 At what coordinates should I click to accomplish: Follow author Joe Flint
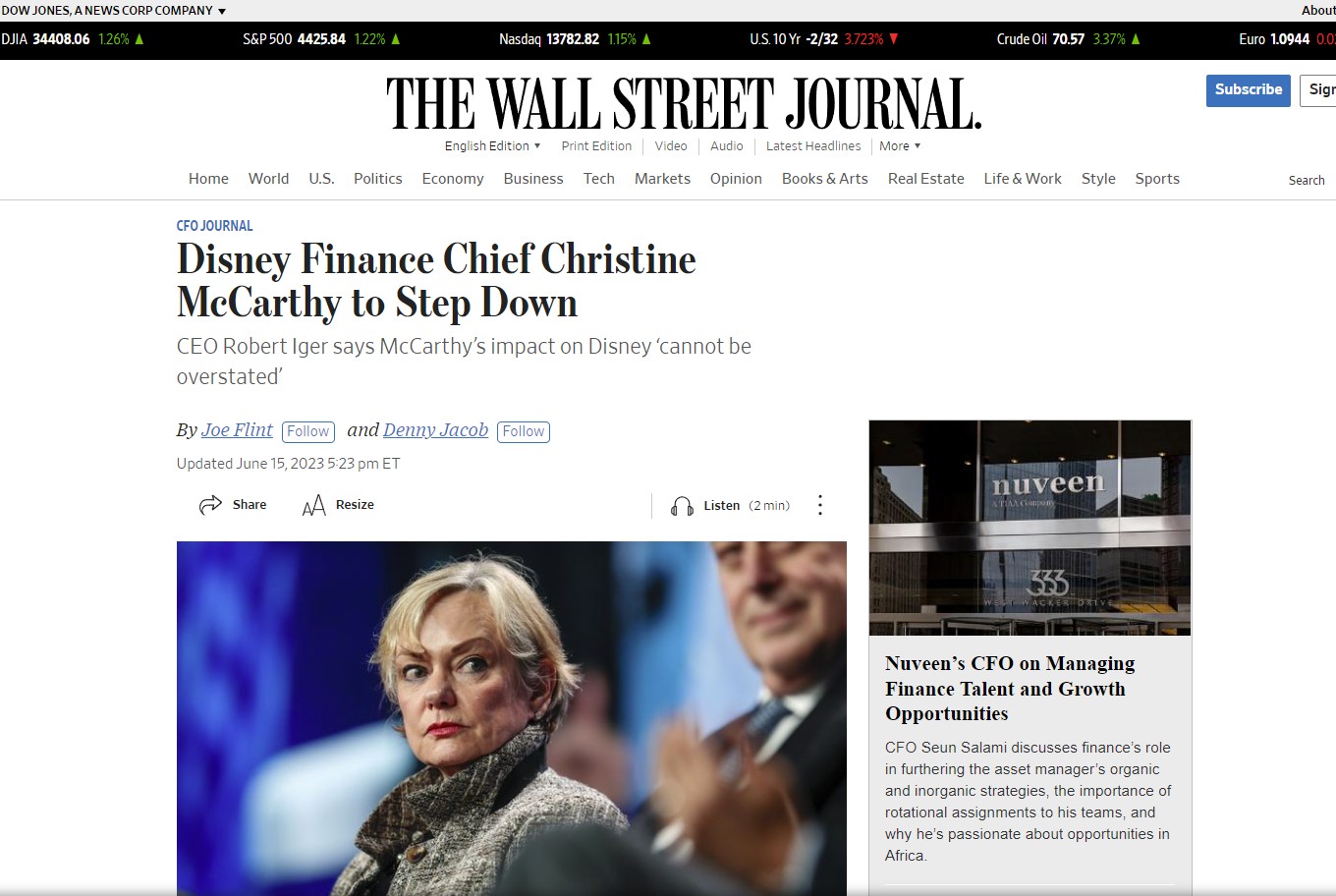(308, 431)
